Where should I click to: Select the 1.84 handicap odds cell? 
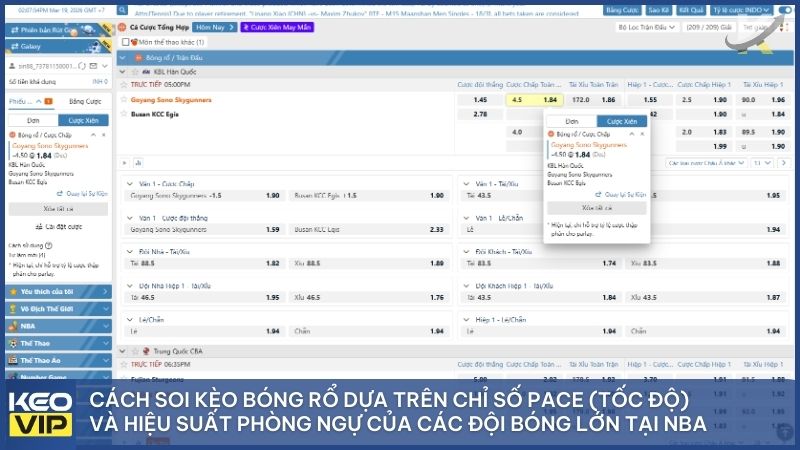click(550, 100)
